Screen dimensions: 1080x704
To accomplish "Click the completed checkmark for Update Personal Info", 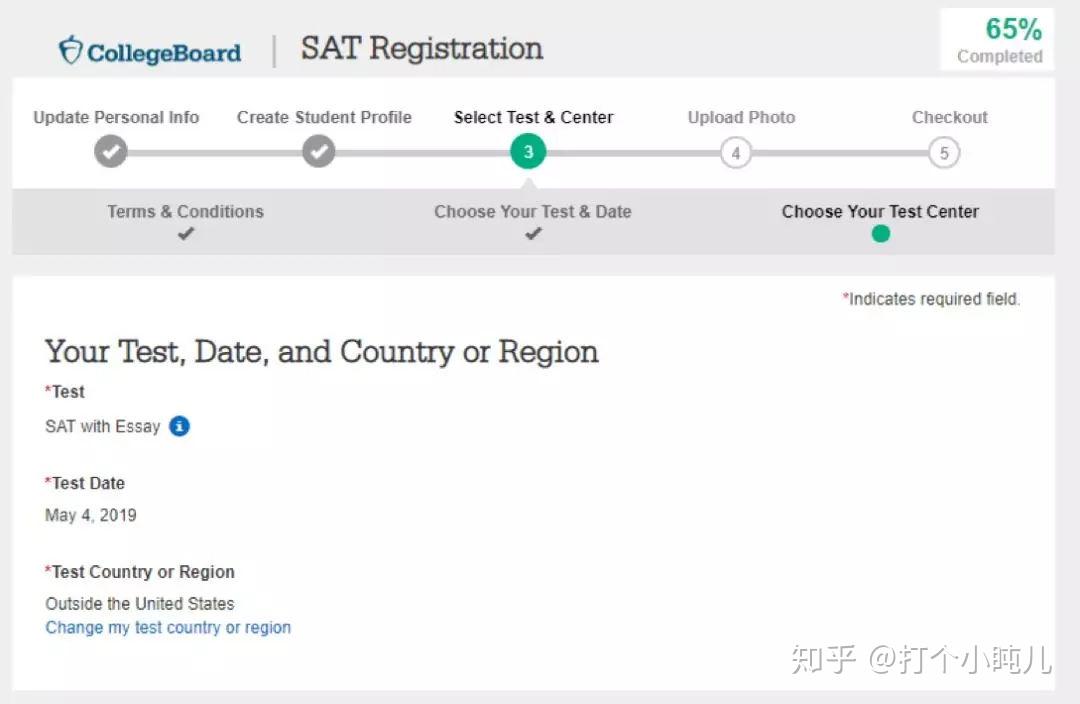I will 110,151.
